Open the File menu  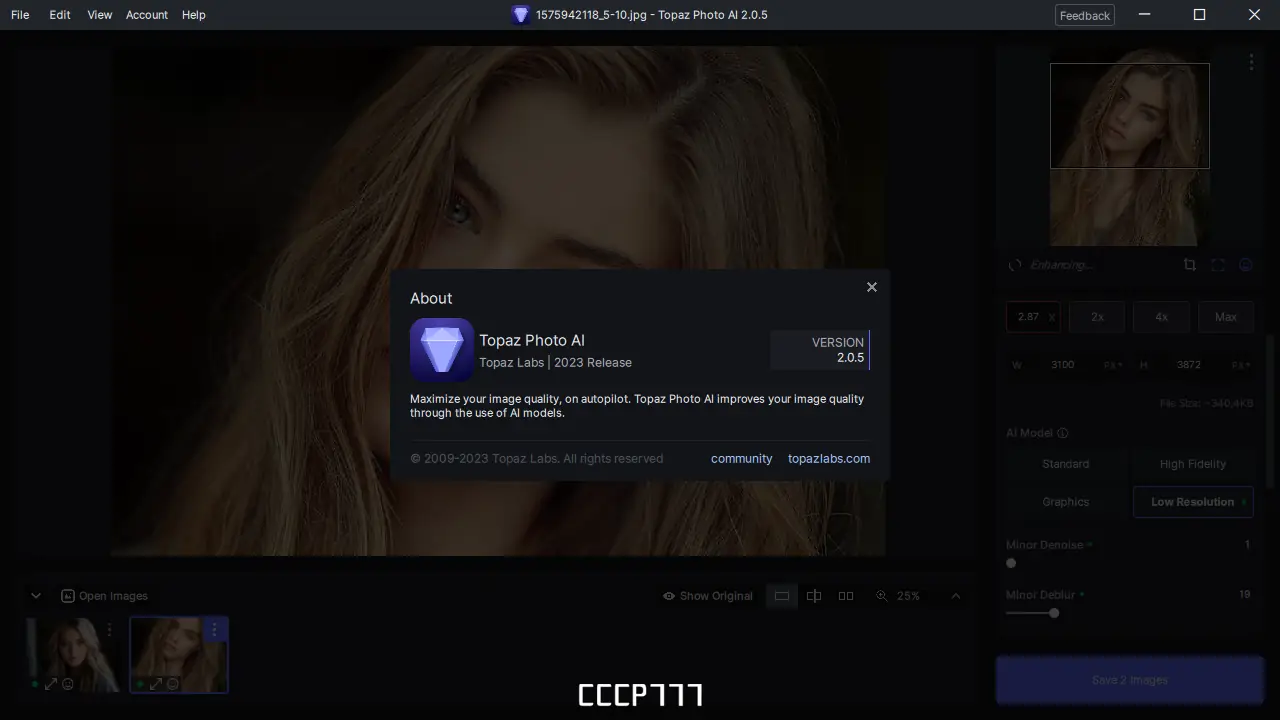point(20,15)
